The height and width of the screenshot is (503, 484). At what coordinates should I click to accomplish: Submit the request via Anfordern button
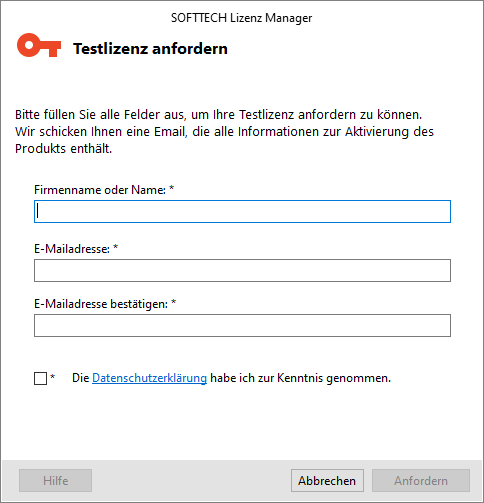click(421, 480)
